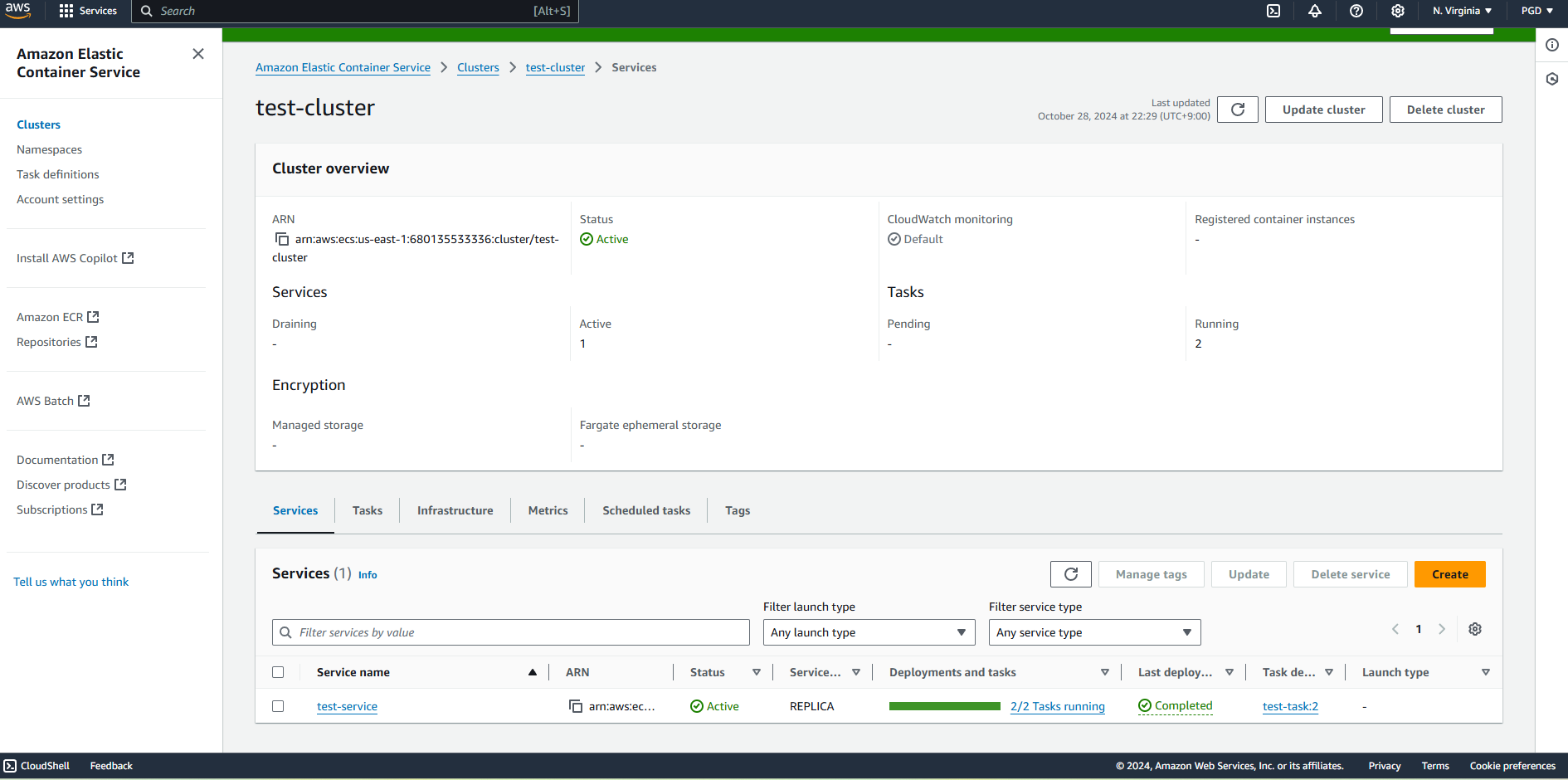Focus the Filter services by value field
Screen dimensions: 1568x780
(511, 632)
